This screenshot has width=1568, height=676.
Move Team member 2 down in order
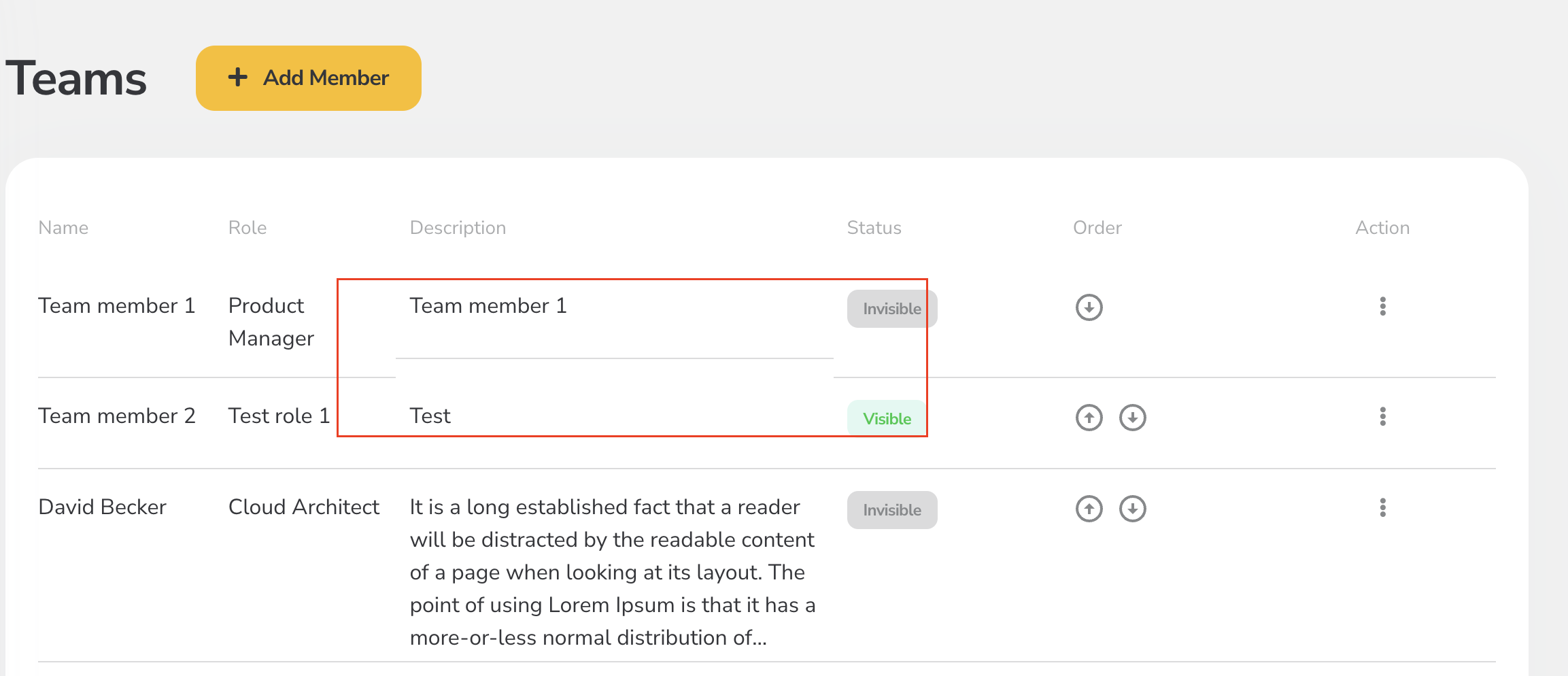[x=1132, y=418]
